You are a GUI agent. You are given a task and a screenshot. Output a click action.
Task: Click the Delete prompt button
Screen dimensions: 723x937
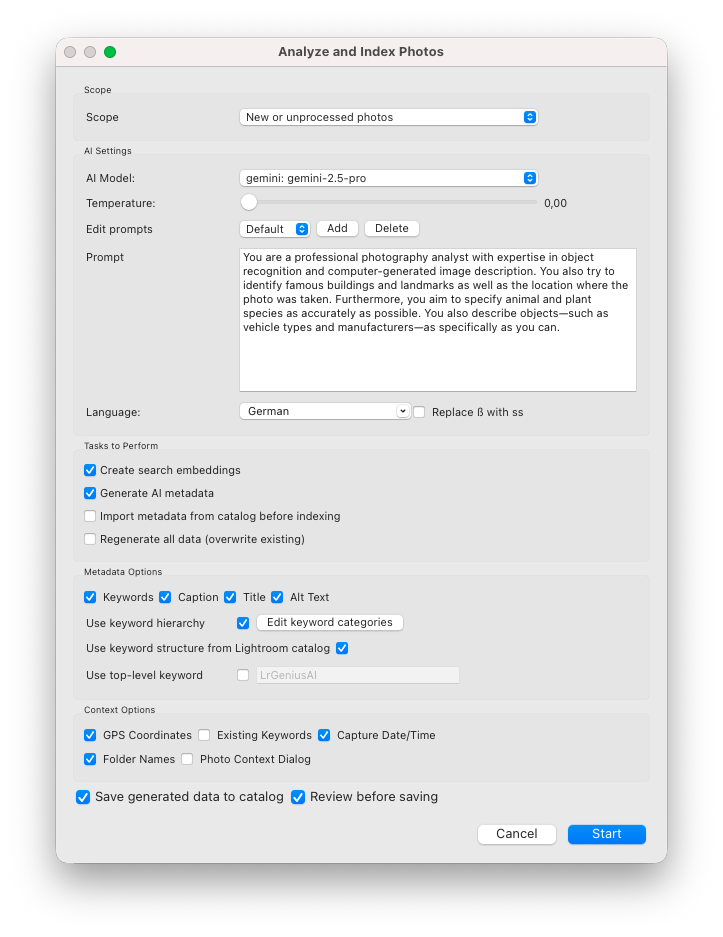[392, 229]
